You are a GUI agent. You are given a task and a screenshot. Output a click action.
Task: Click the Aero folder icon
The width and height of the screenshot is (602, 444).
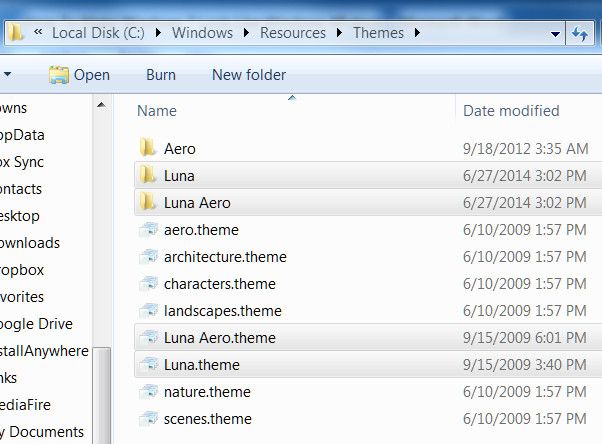148,148
